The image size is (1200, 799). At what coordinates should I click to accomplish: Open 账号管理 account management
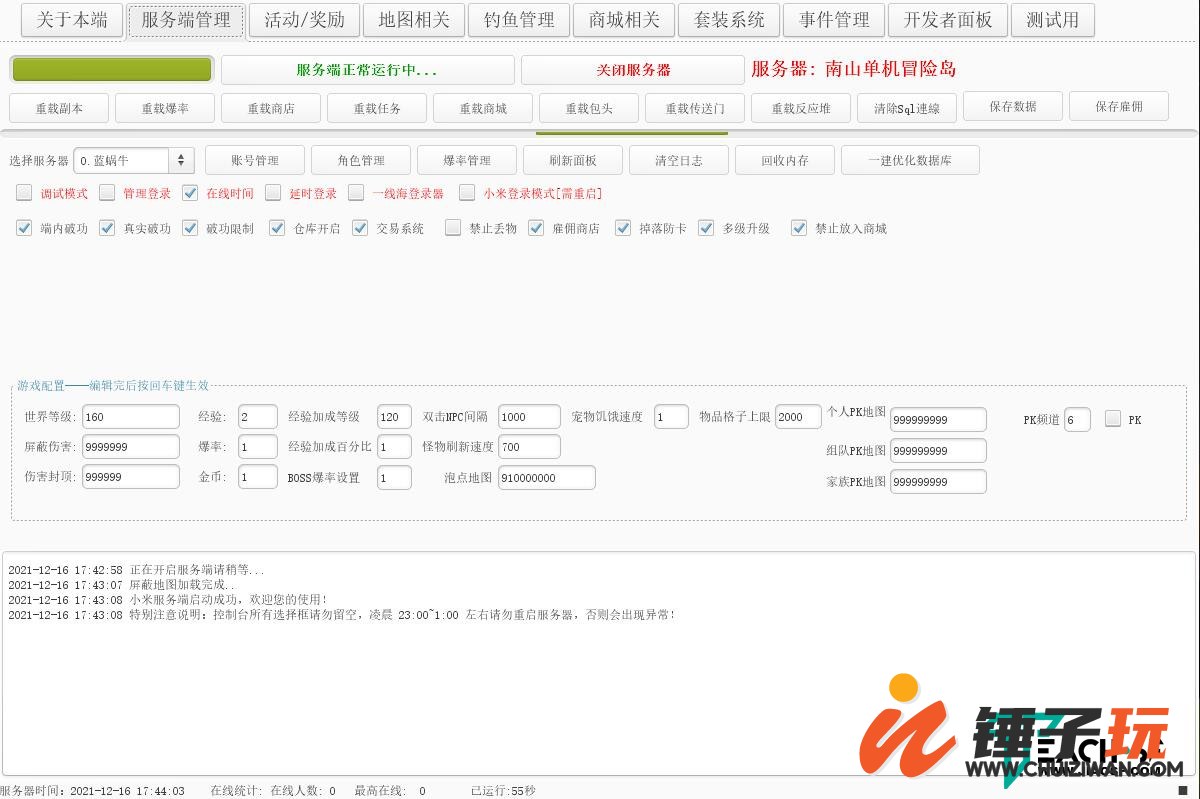pyautogui.click(x=255, y=160)
